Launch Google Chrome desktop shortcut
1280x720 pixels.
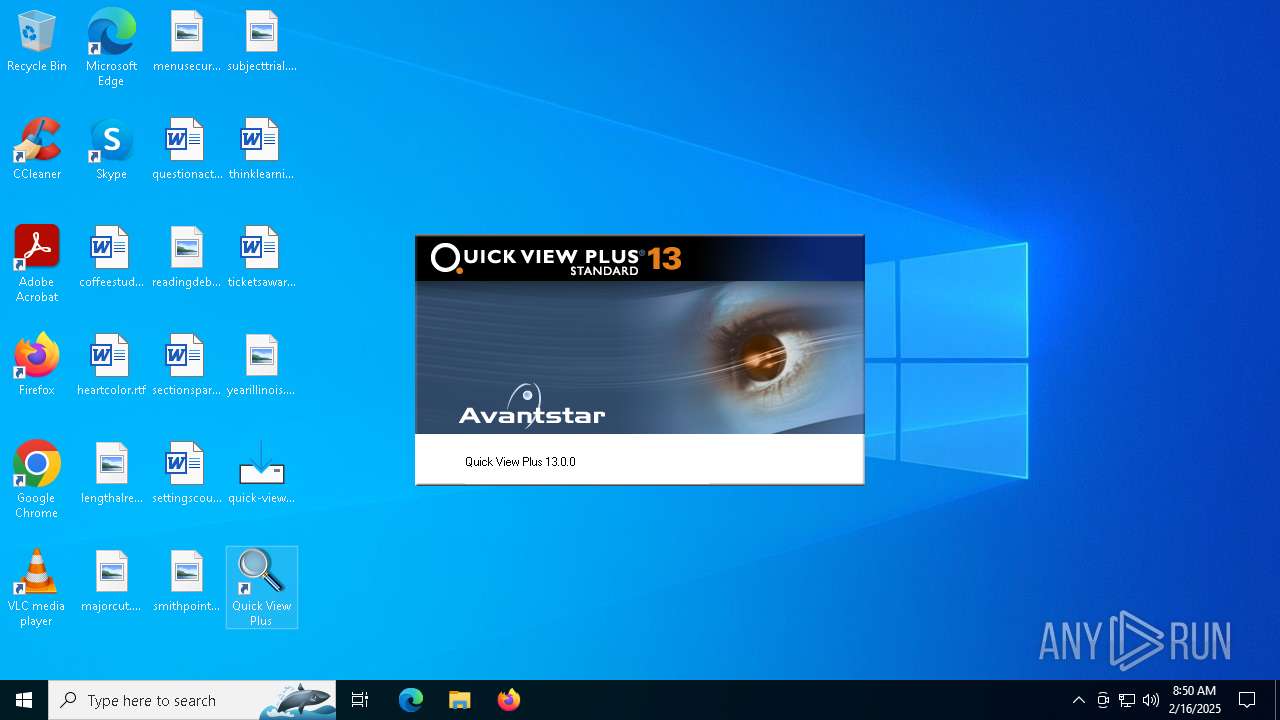[37, 480]
